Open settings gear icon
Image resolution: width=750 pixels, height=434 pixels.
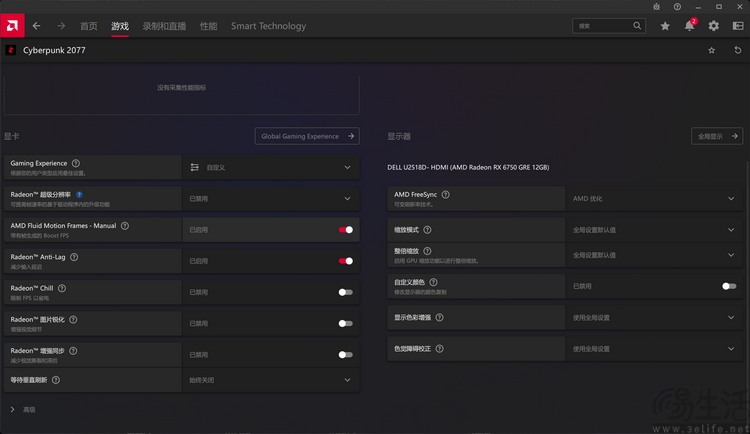coord(714,26)
